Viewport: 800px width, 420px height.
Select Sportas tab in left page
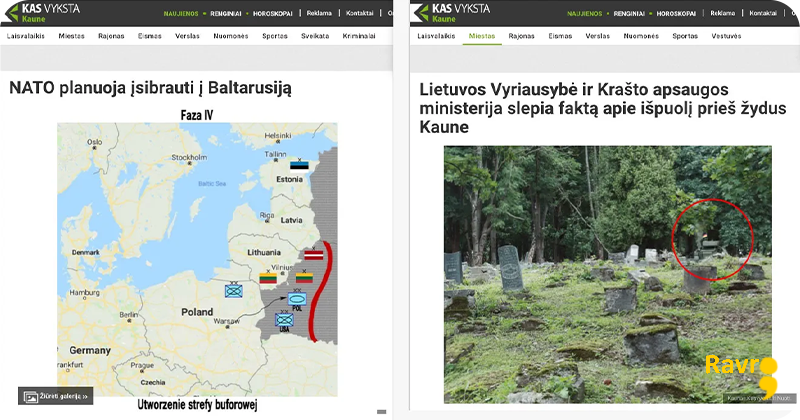click(x=275, y=36)
